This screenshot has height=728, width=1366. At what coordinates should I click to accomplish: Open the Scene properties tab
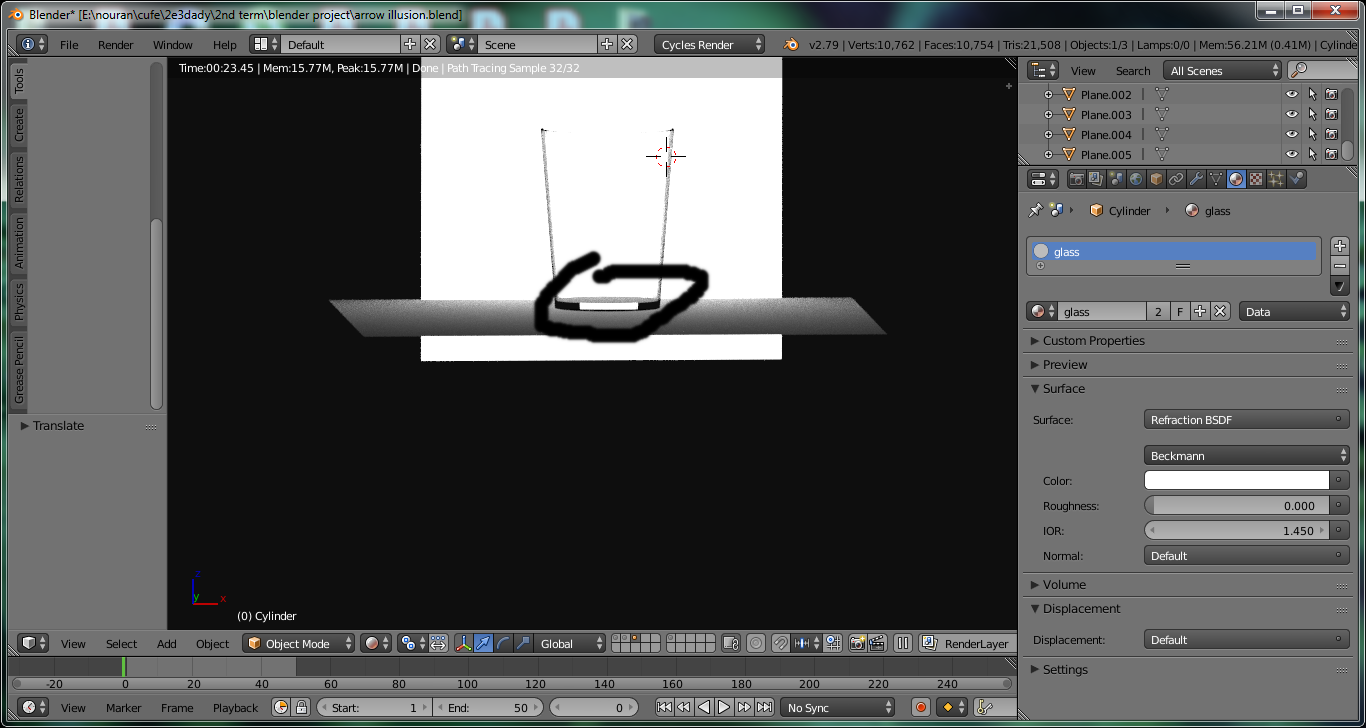point(1116,179)
